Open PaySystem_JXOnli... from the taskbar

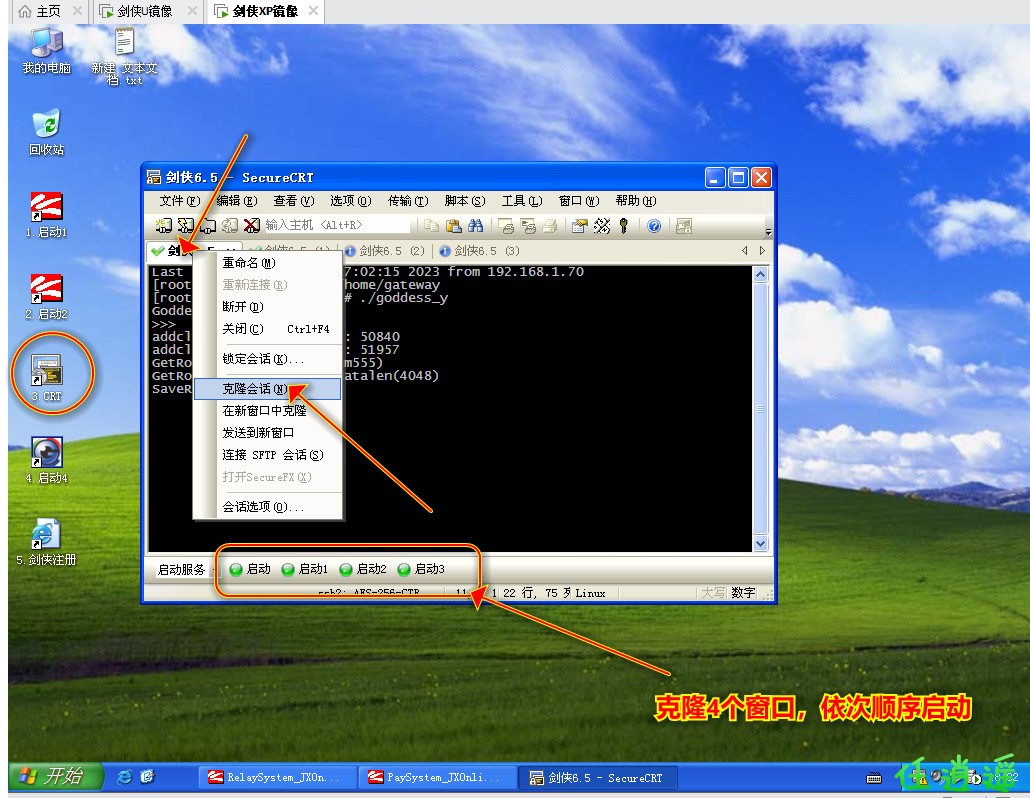point(437,778)
